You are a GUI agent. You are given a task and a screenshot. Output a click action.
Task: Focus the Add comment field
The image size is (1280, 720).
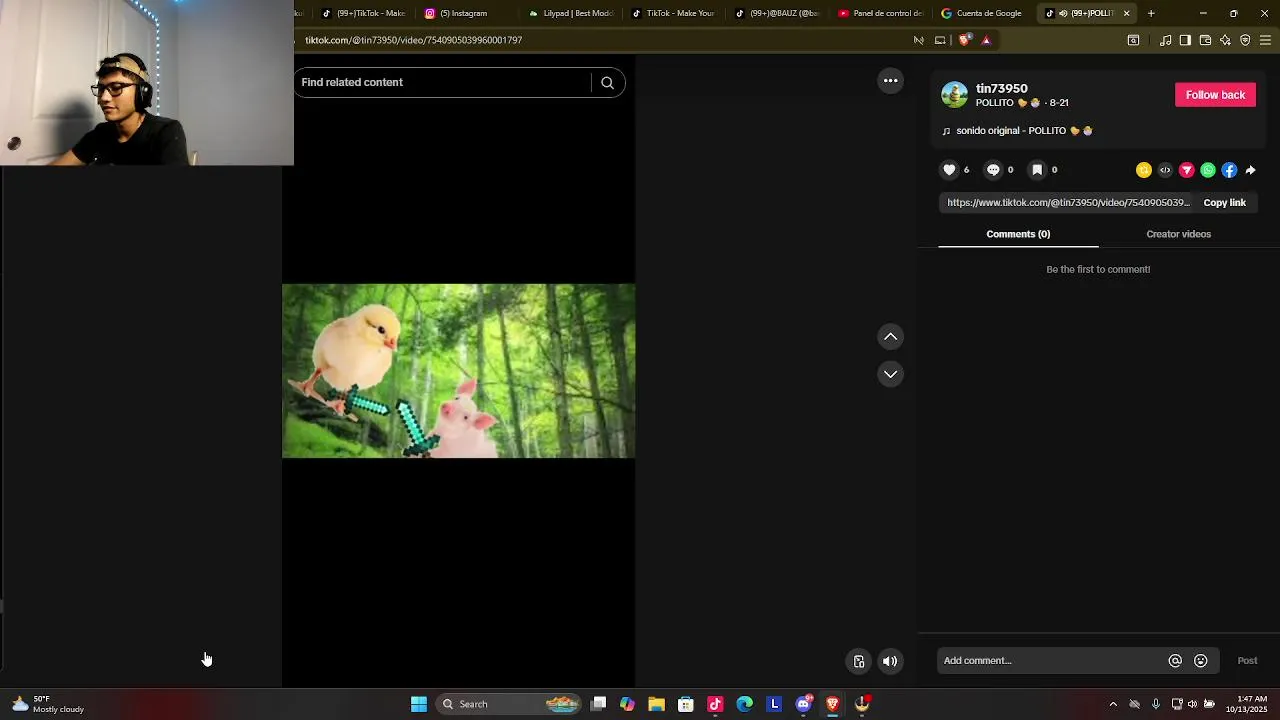click(1052, 661)
